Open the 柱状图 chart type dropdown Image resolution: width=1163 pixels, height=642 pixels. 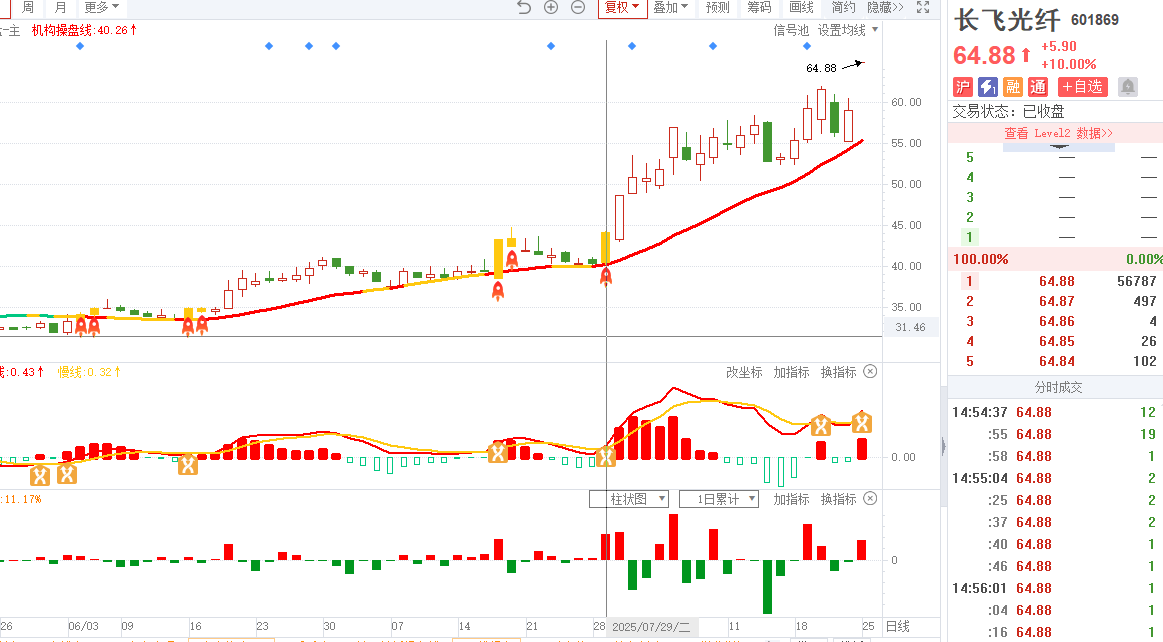627,499
